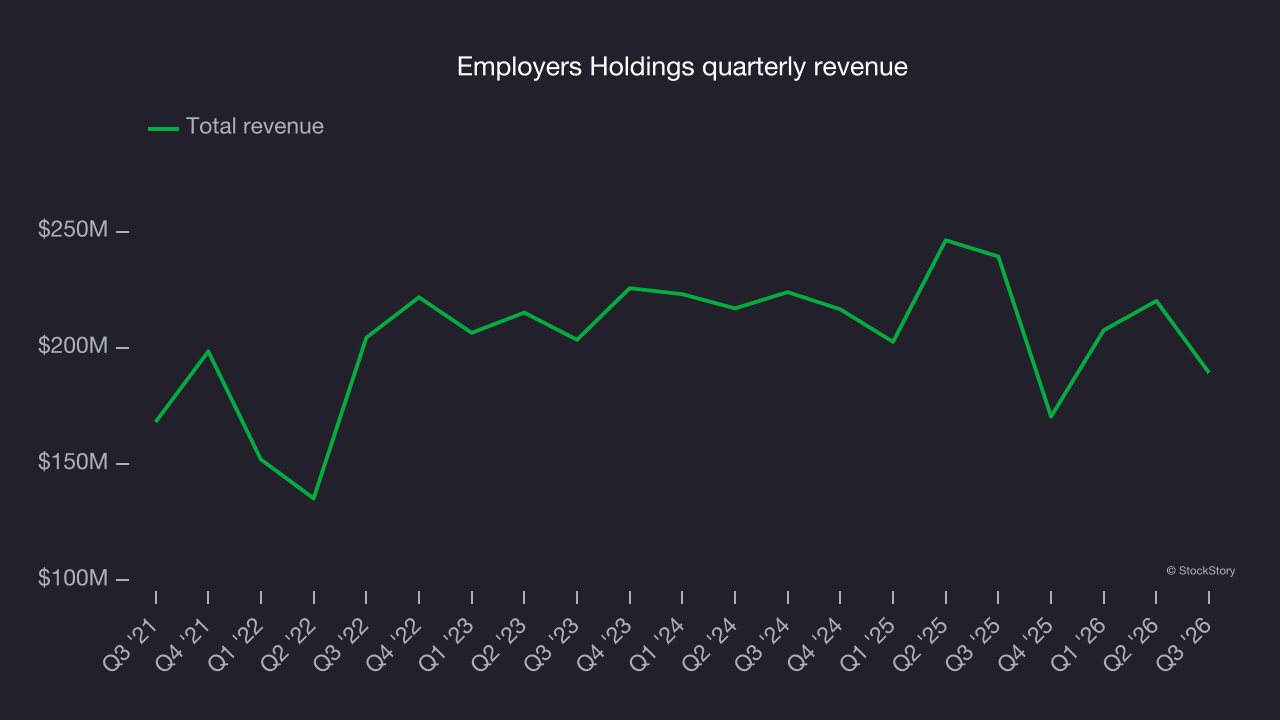Image resolution: width=1280 pixels, height=720 pixels.
Task: Click the Total revenue legend label
Action: coord(255,127)
